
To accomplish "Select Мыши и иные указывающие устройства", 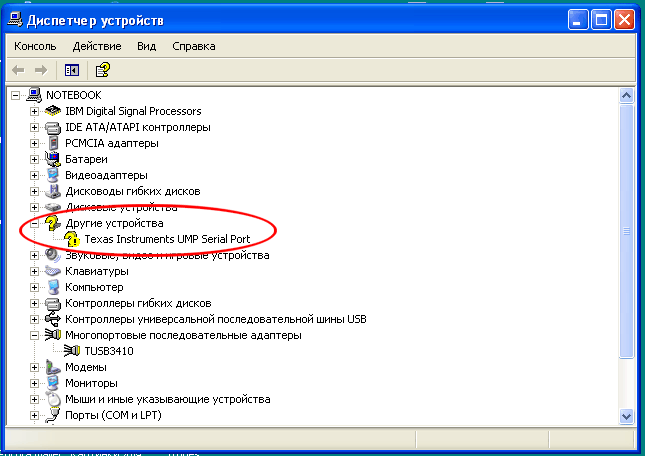I will tap(168, 399).
